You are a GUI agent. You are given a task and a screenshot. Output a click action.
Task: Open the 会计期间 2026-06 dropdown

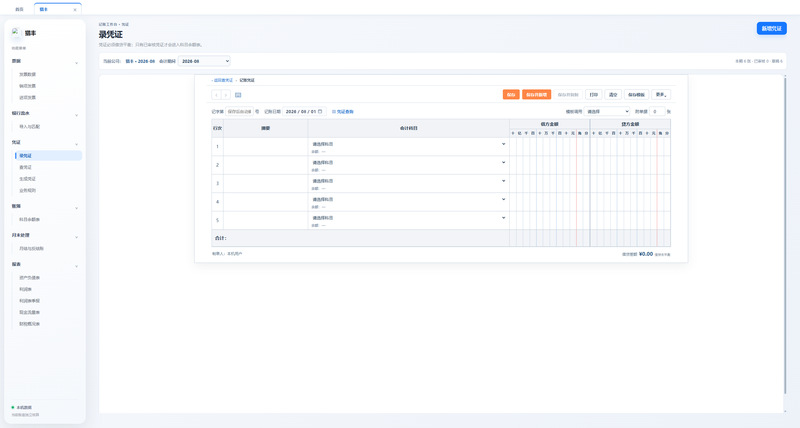click(204, 61)
